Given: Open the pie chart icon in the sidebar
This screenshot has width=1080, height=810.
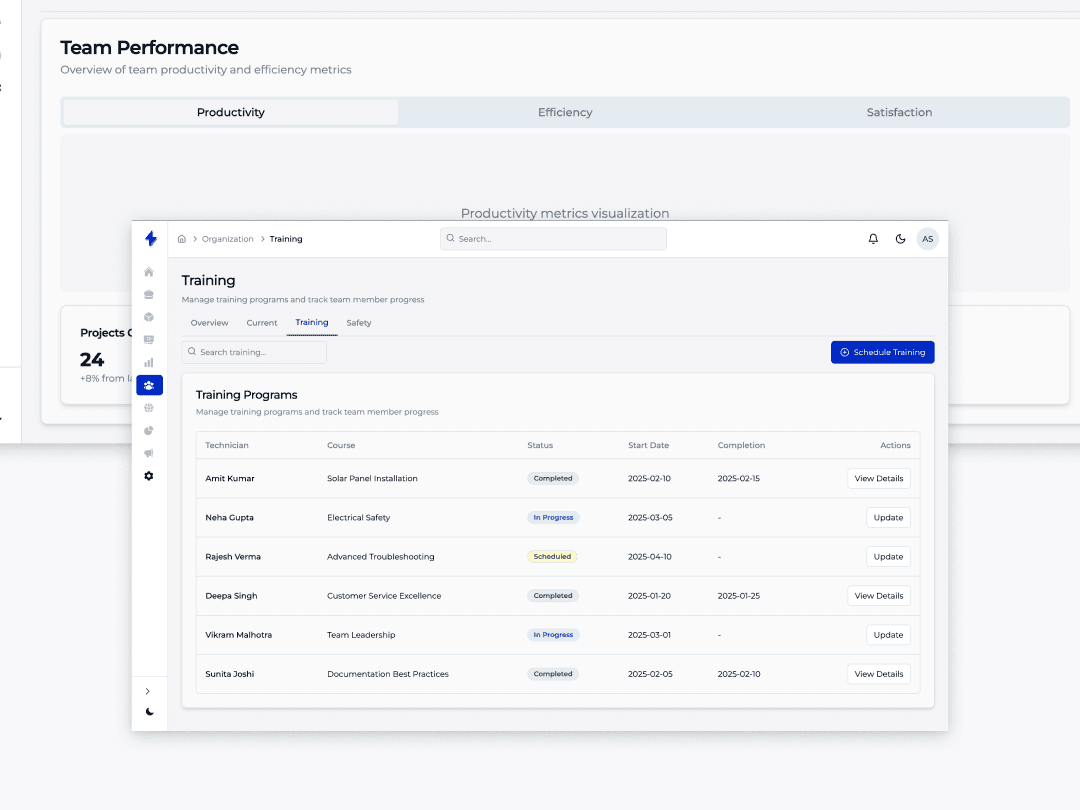Looking at the screenshot, I should 149,430.
